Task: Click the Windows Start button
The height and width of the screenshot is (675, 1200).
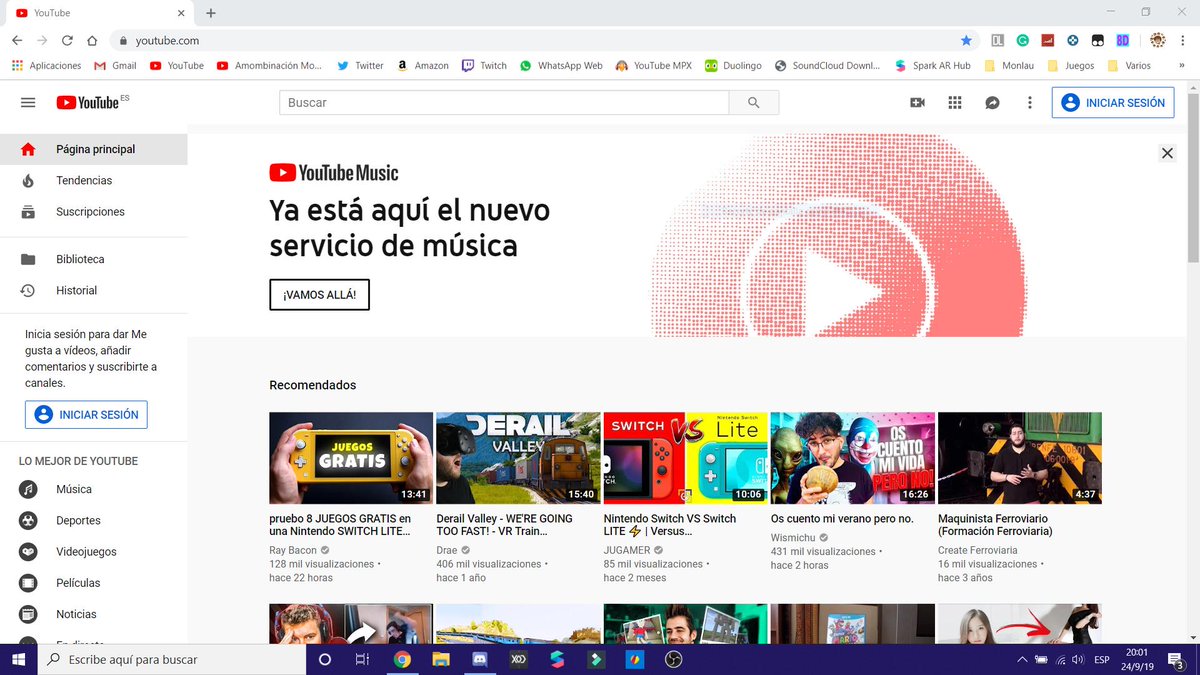Action: pyautogui.click(x=19, y=659)
